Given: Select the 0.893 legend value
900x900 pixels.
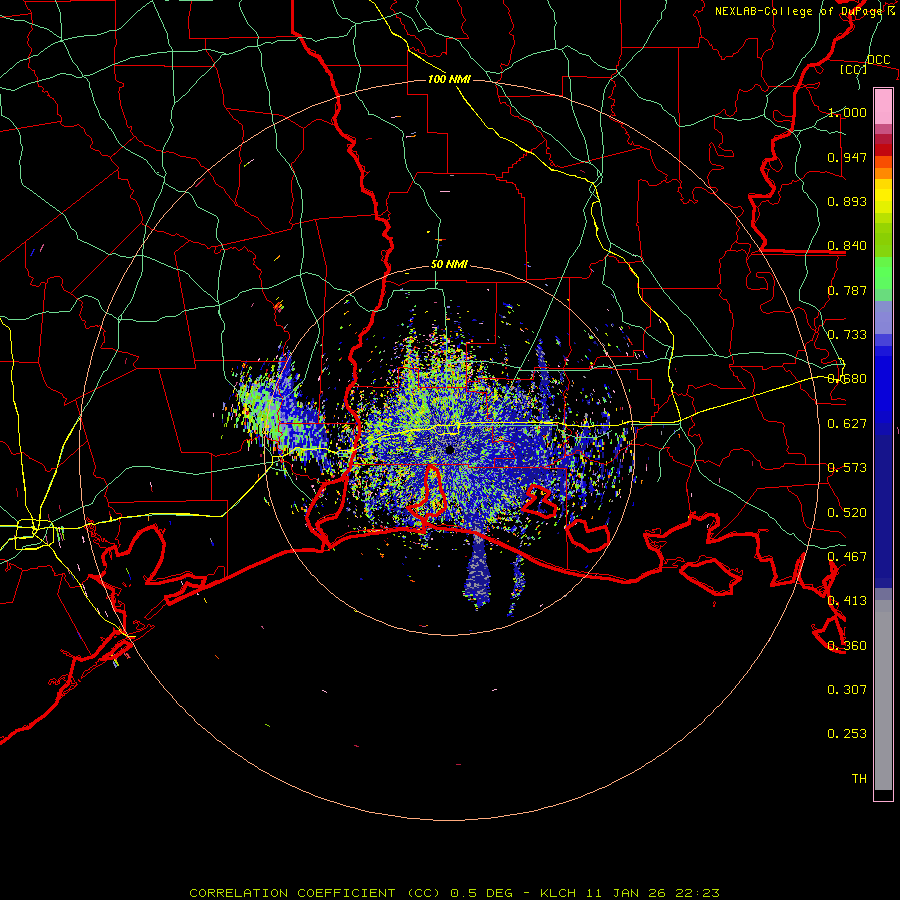Looking at the screenshot, I should [847, 201].
